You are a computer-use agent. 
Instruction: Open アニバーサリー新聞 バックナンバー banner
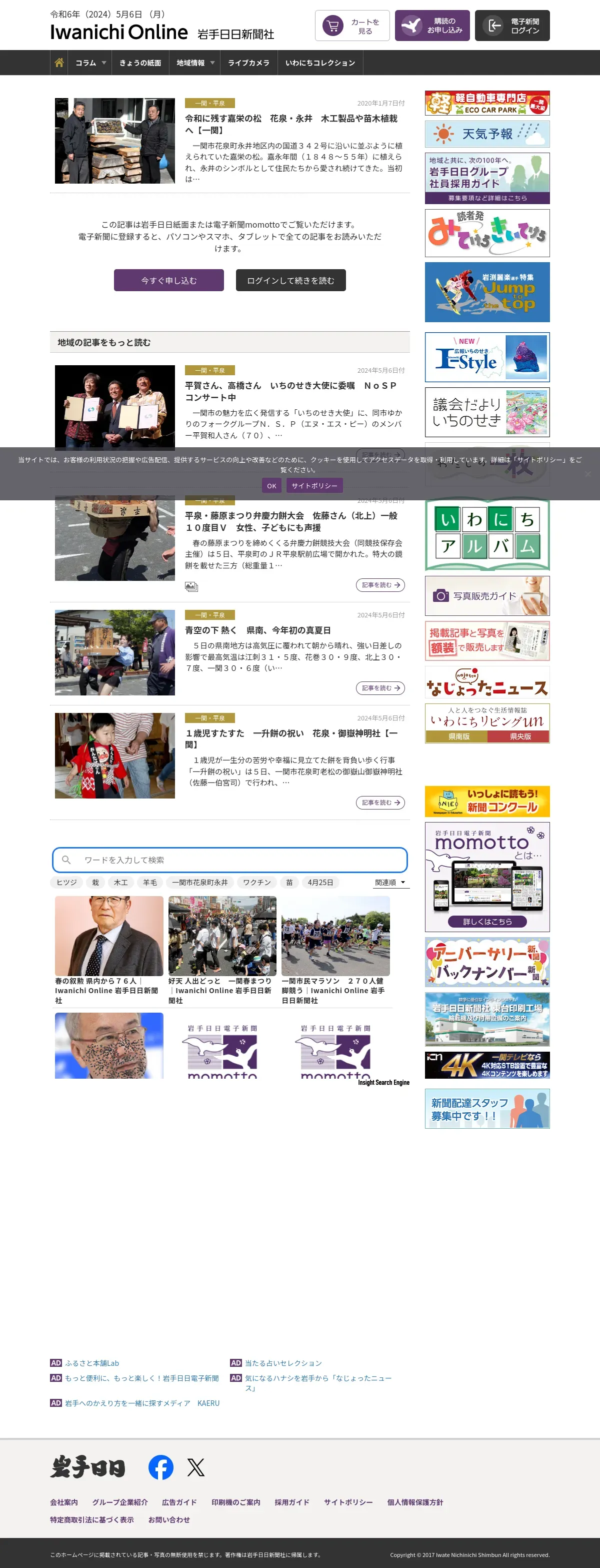487,962
